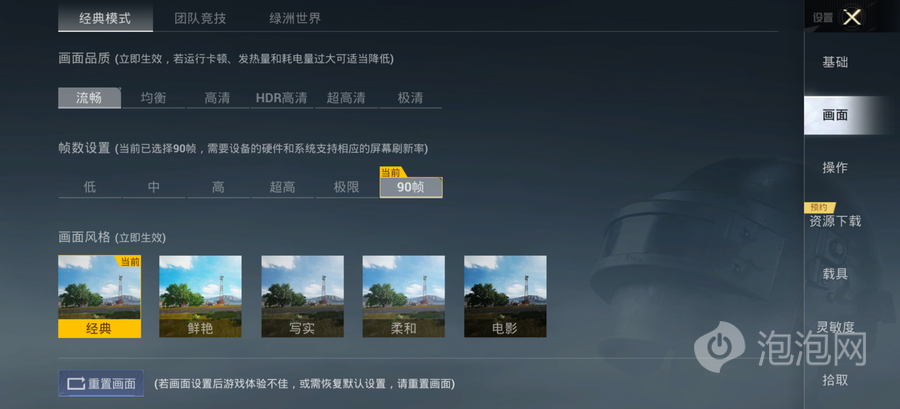900x409 pixels.
Task: Select the 柔和 picture style thumbnail
Action: click(x=404, y=297)
